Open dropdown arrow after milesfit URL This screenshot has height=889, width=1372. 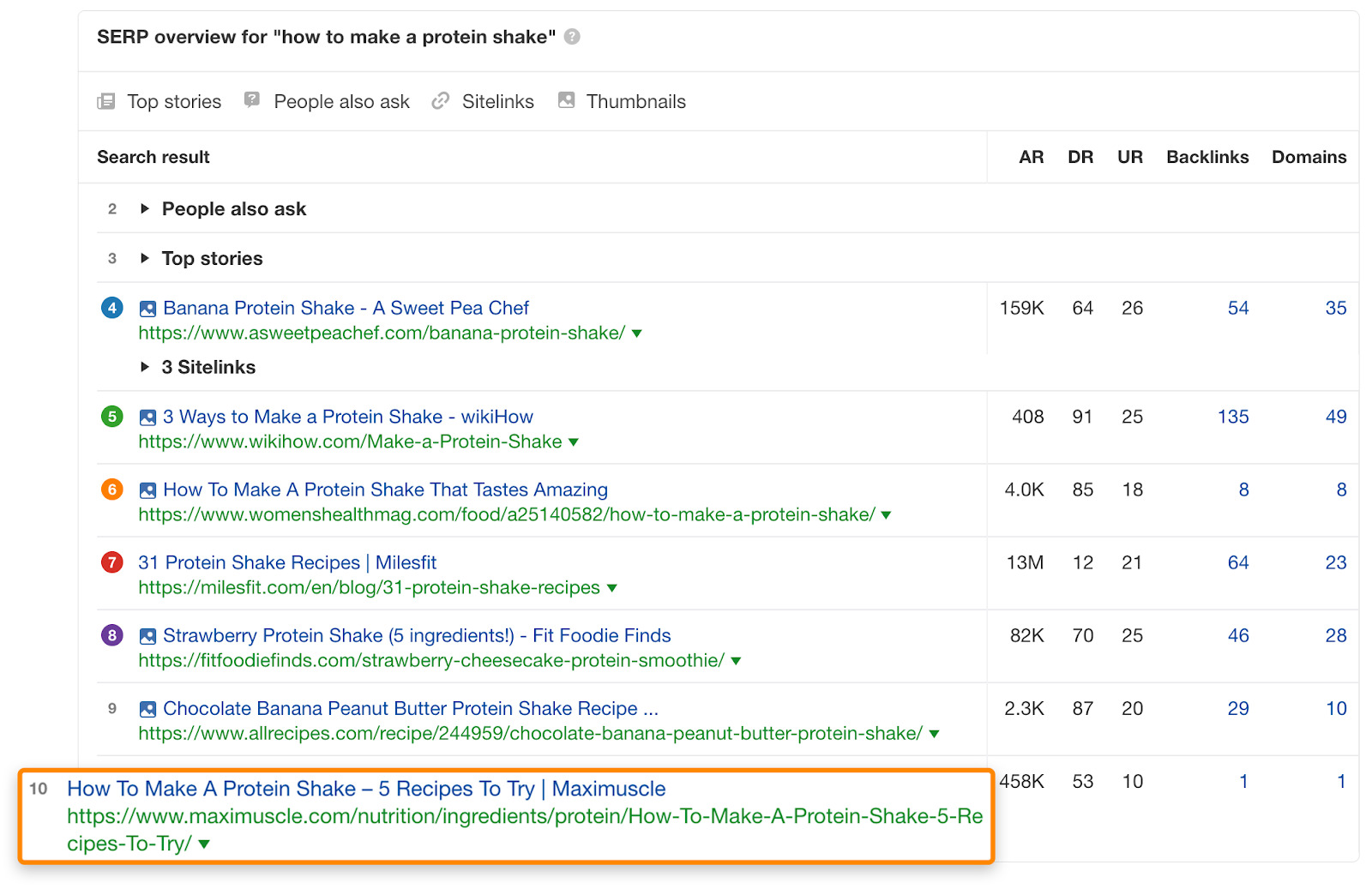pos(612,588)
